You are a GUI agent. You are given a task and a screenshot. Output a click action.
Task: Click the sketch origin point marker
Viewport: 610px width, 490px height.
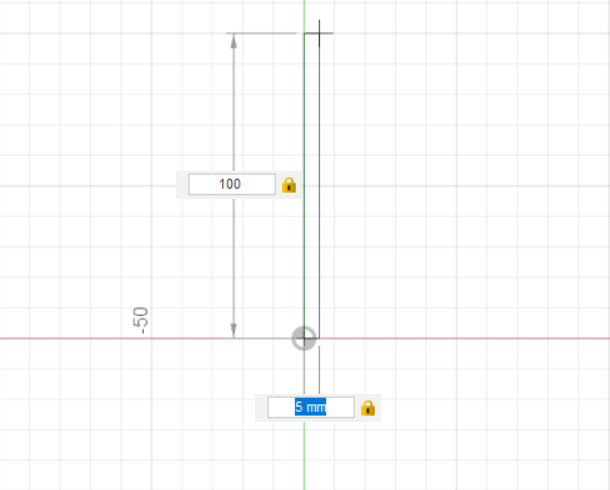(304, 339)
